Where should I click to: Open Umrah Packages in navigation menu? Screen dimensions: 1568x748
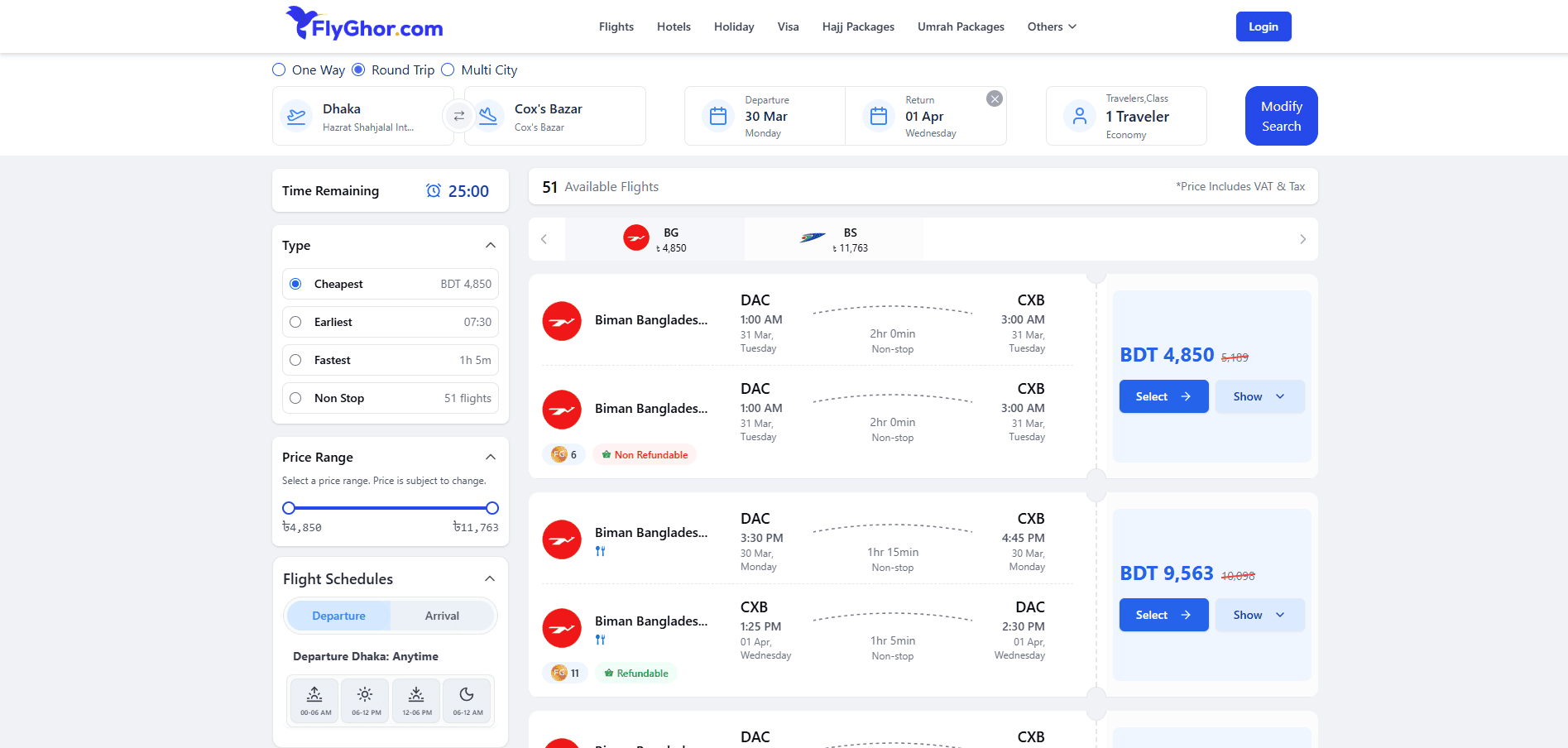tap(961, 26)
